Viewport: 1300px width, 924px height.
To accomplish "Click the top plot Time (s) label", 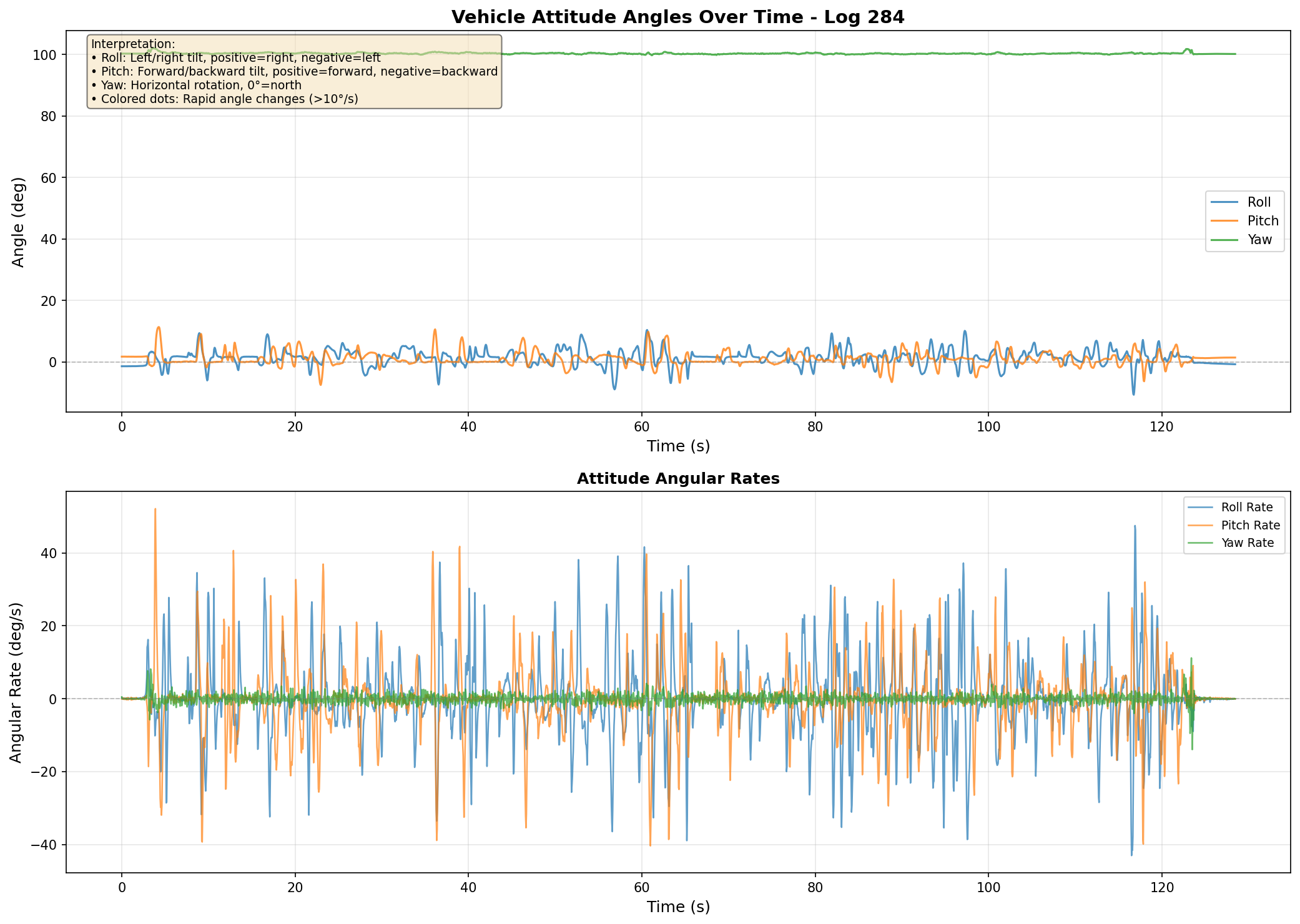I will click(678, 446).
